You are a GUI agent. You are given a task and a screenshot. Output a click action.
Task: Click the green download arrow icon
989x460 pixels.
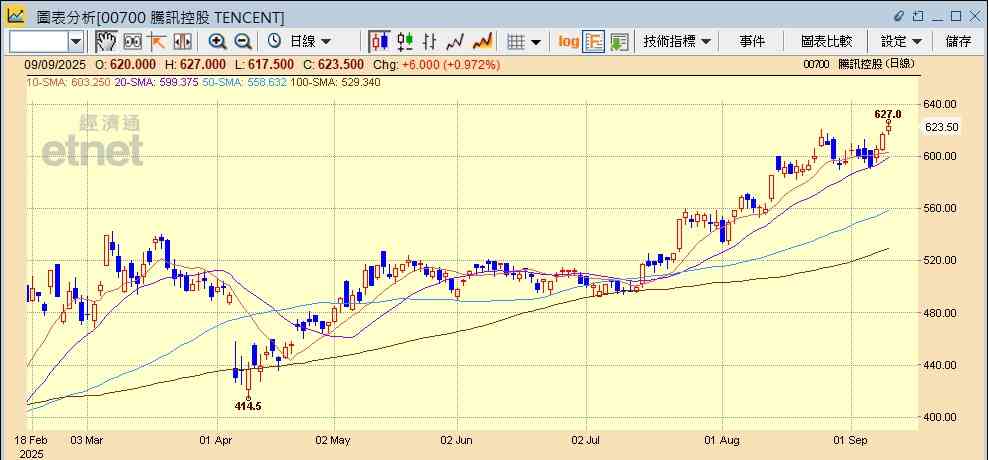pyautogui.click(x=619, y=42)
